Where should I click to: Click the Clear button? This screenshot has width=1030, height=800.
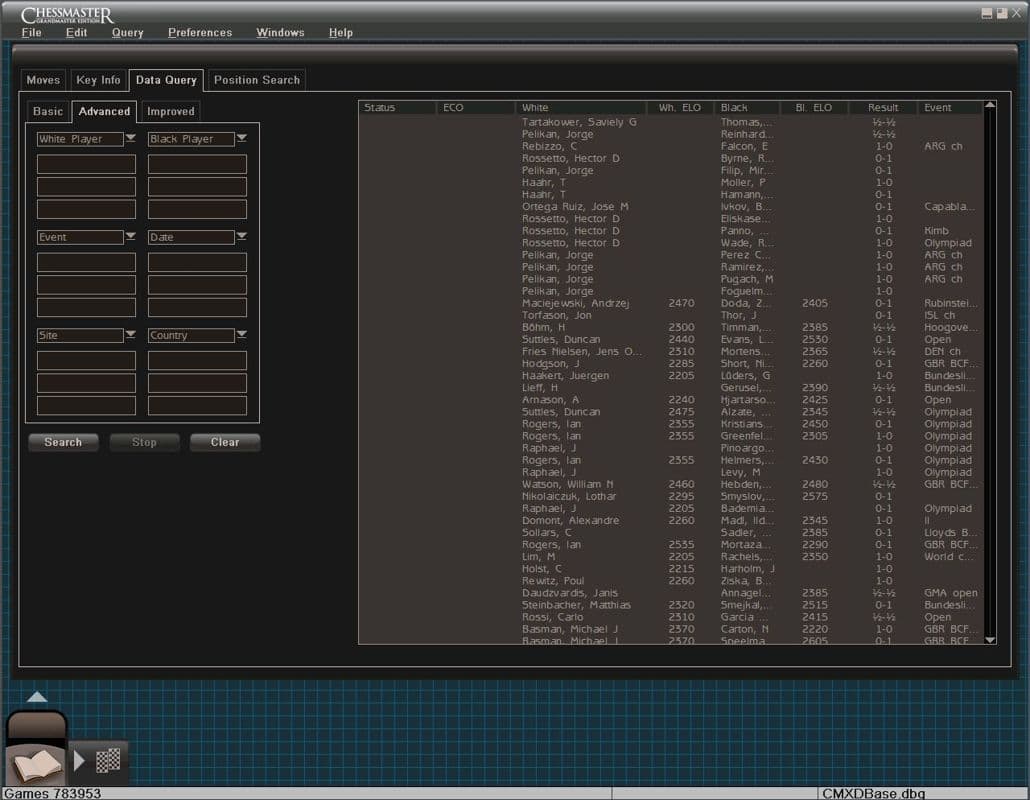tap(225, 442)
